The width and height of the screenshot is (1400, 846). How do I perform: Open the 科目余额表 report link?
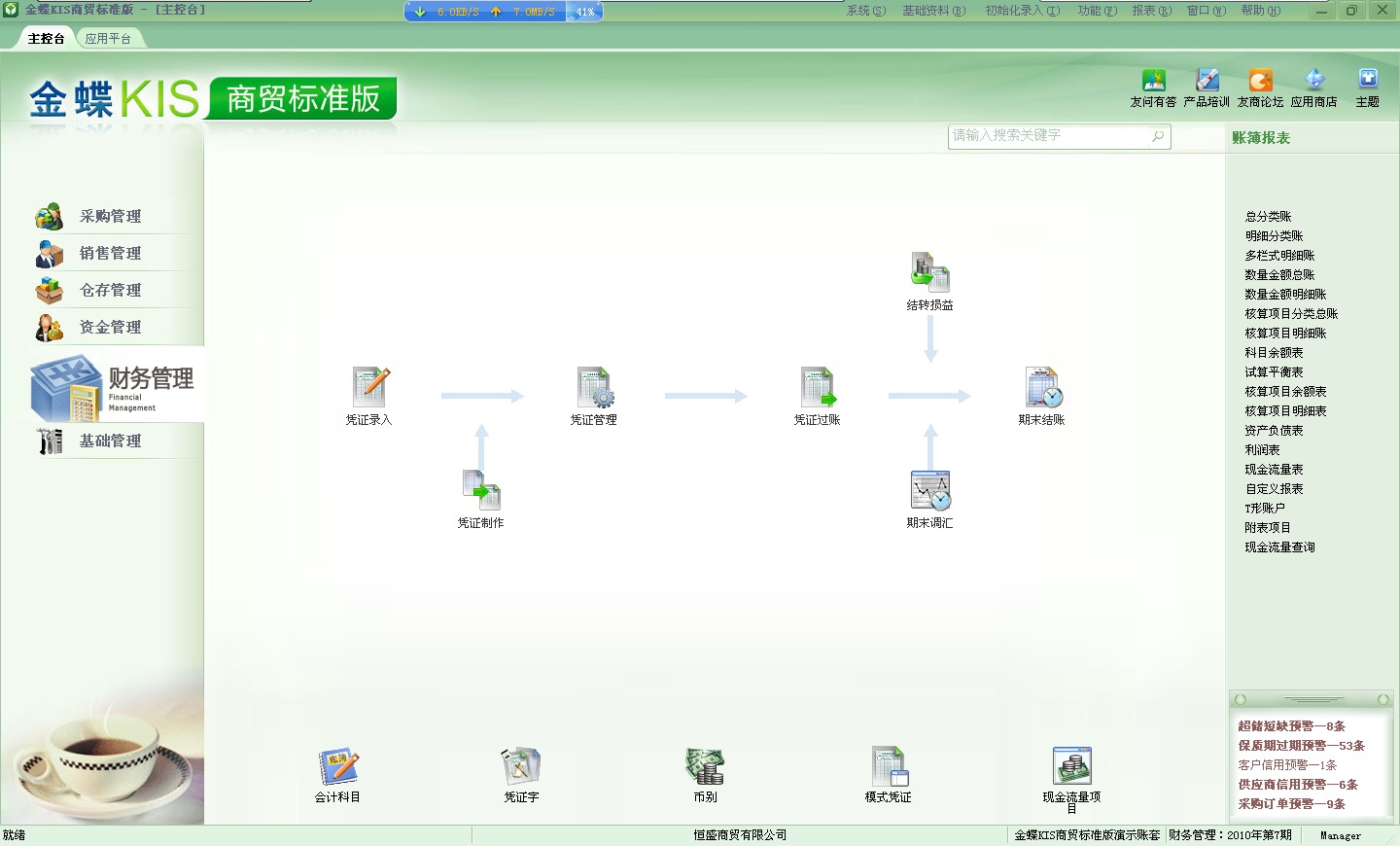tap(1274, 353)
